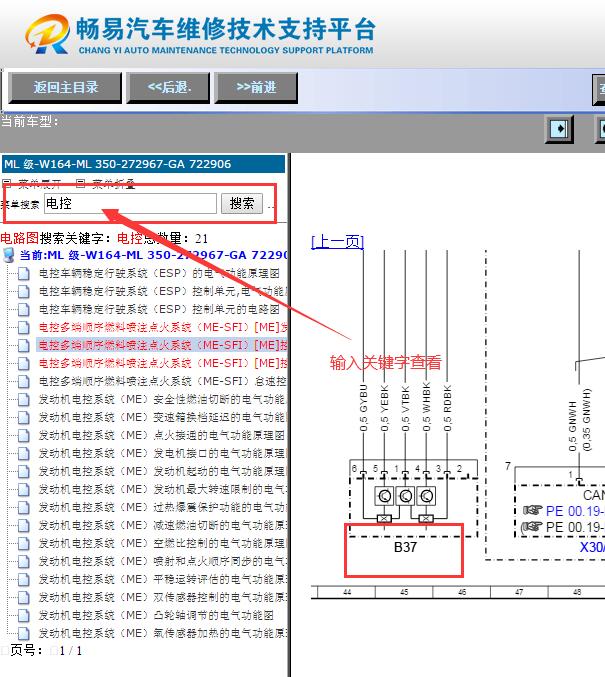Open the ME-SFI 怠速控 entry
Image resolution: width=605 pixels, height=677 pixels.
(x=163, y=381)
